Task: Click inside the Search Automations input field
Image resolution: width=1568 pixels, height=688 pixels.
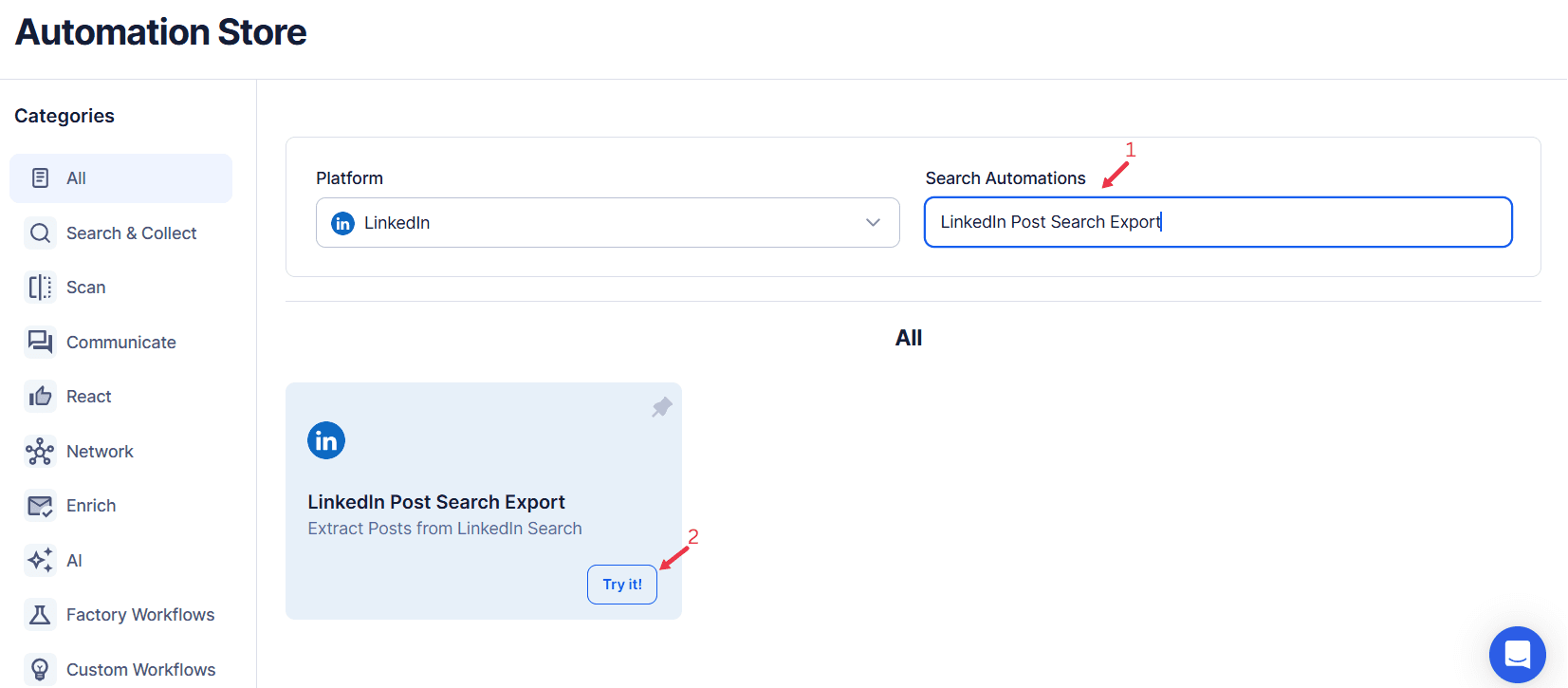Action: coord(1217,222)
